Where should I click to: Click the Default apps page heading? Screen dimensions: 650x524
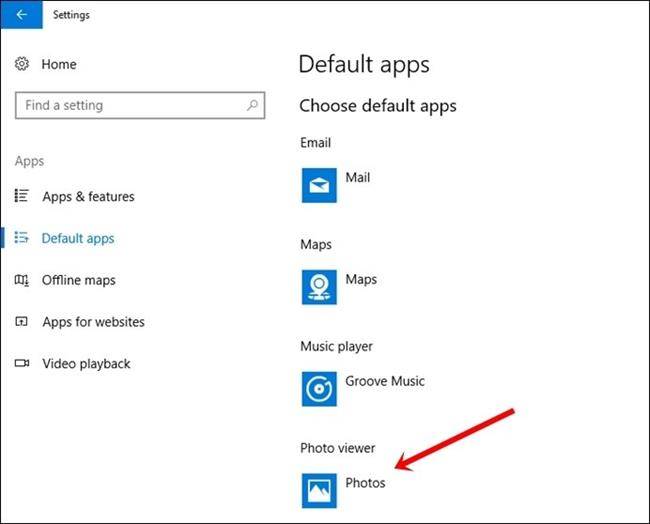(x=364, y=66)
